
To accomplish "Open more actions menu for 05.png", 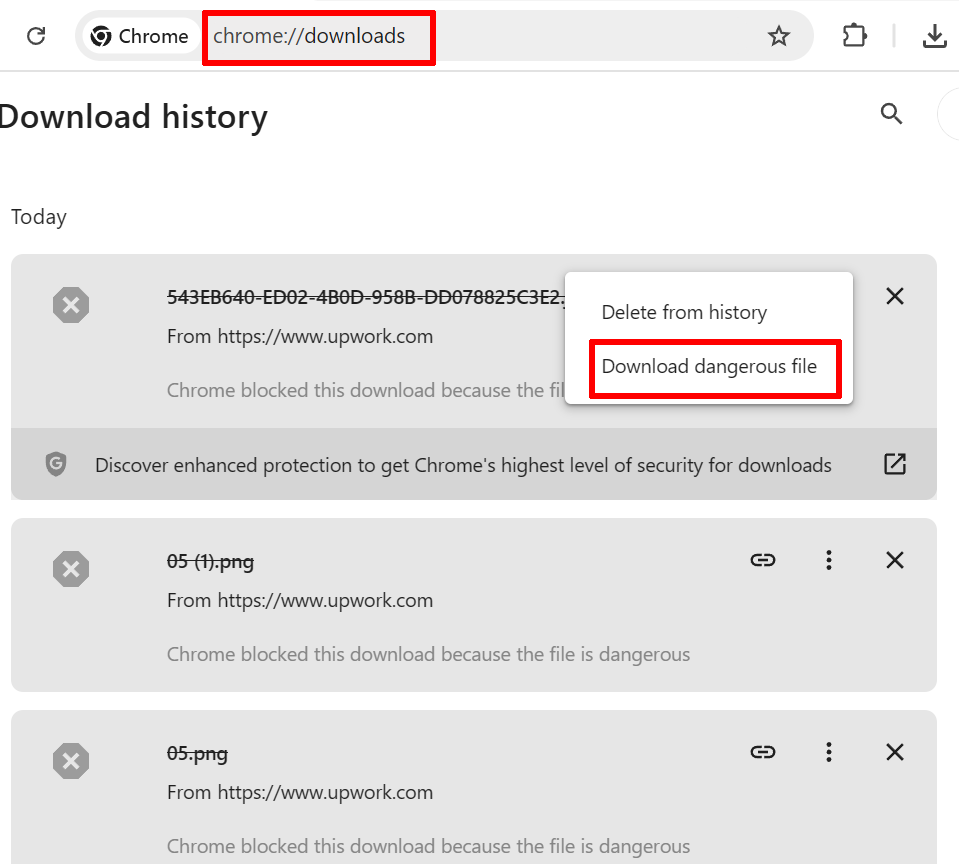I will [828, 752].
